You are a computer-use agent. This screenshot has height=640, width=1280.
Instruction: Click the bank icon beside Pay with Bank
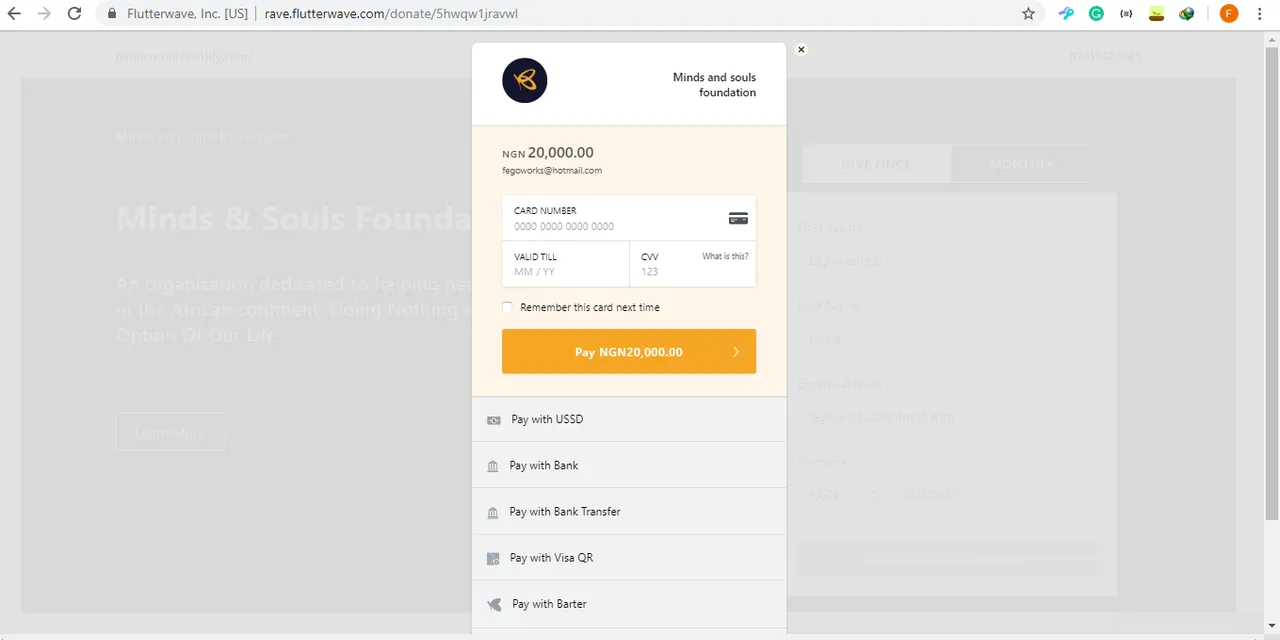click(x=492, y=466)
